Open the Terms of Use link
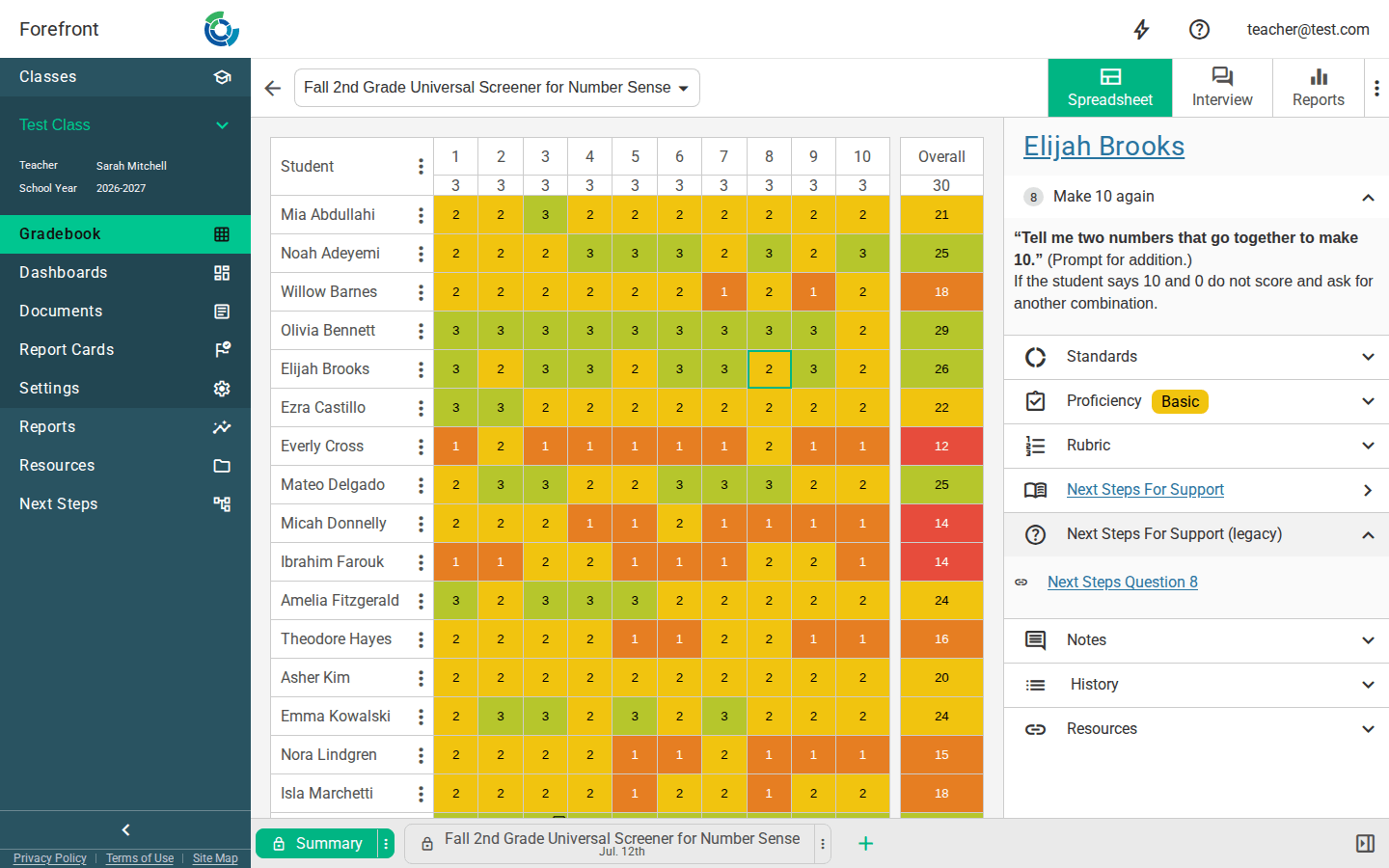The height and width of the screenshot is (868, 1389). click(140, 858)
